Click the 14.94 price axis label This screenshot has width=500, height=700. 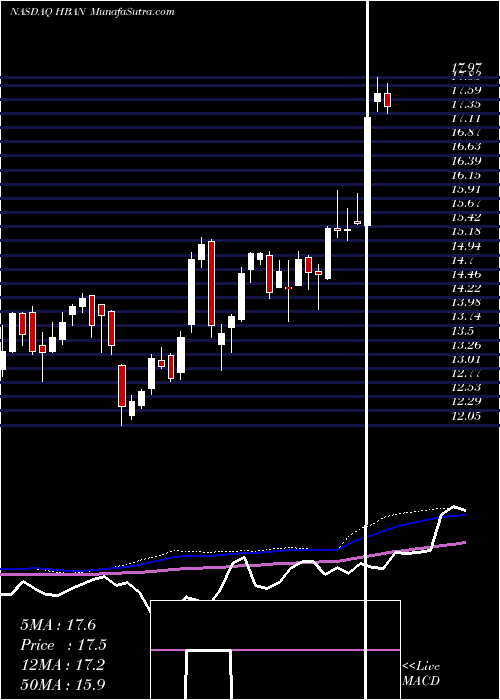tap(466, 246)
